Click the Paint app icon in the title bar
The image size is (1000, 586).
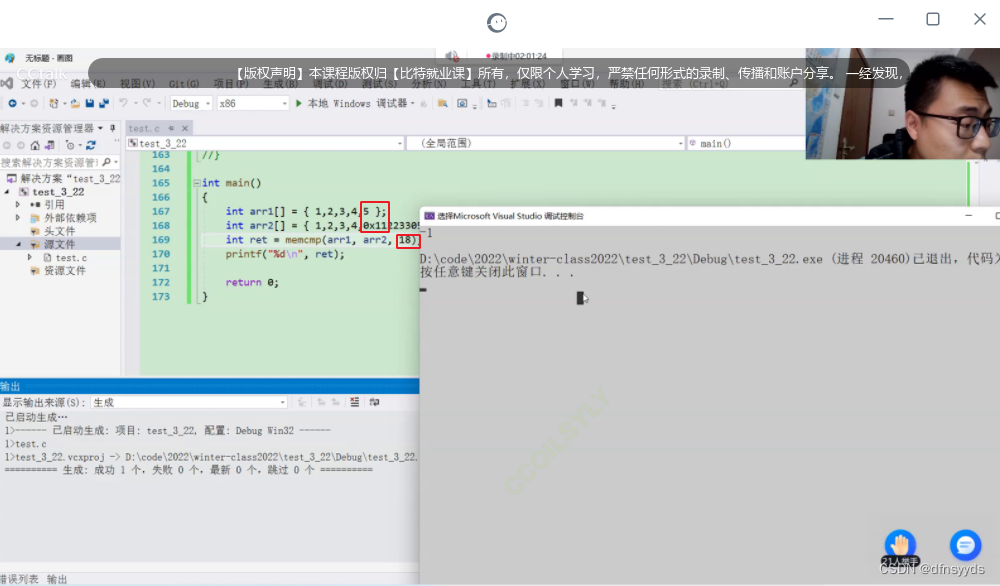(x=10, y=58)
